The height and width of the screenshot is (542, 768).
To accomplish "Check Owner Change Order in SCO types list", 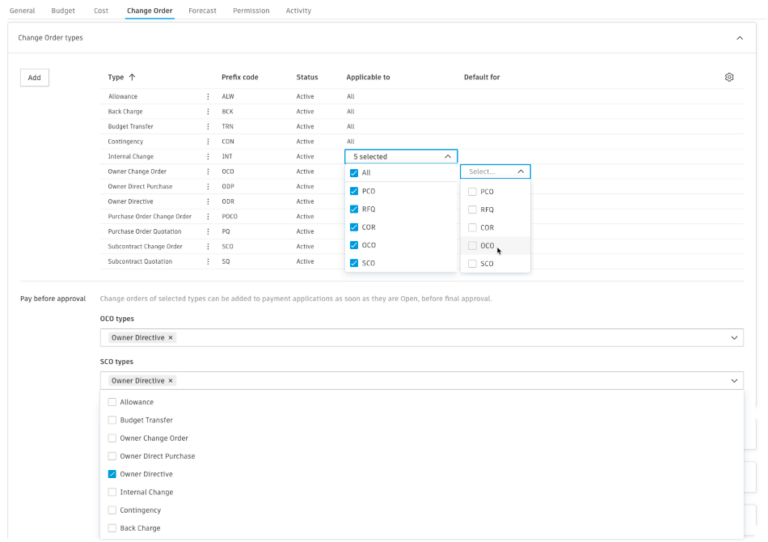I will pos(112,438).
